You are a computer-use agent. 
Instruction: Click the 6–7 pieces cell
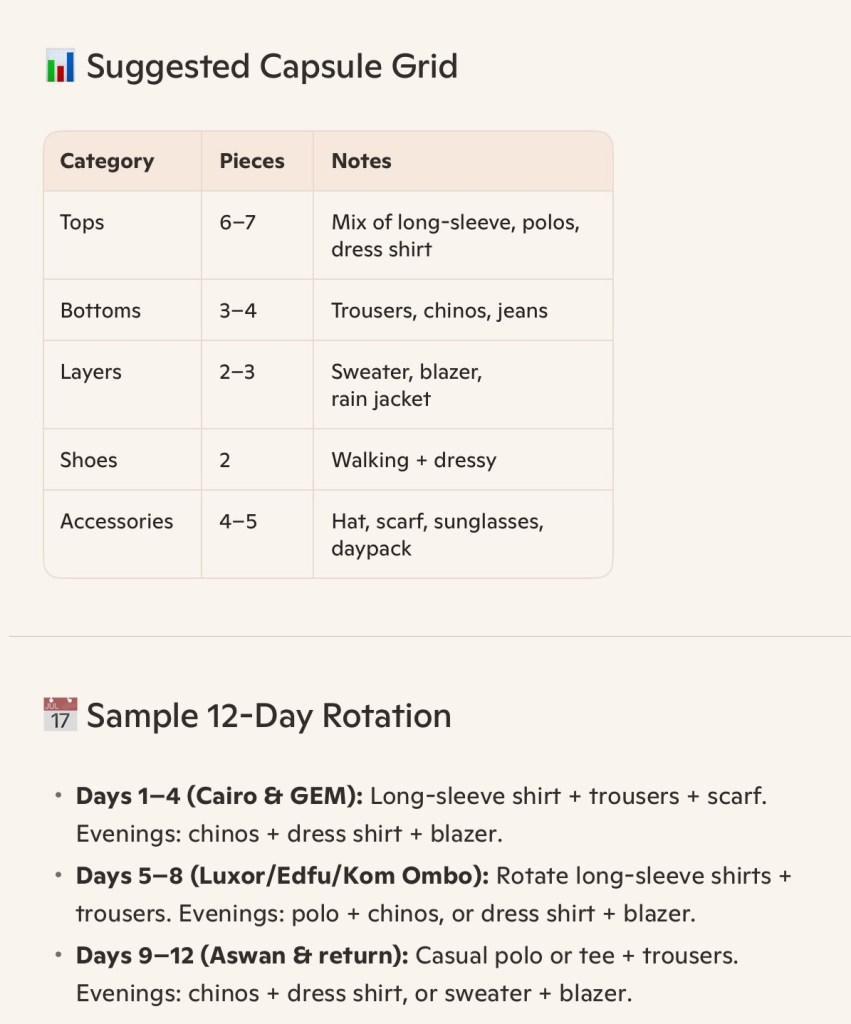click(x=238, y=222)
